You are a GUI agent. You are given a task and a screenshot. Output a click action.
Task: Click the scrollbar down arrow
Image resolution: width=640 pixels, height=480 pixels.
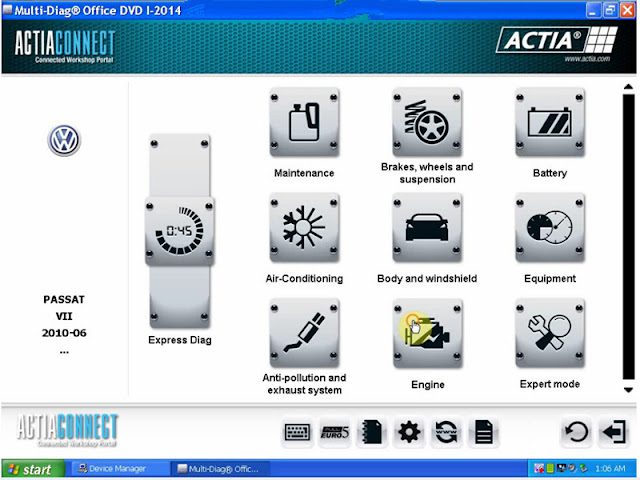tap(629, 390)
